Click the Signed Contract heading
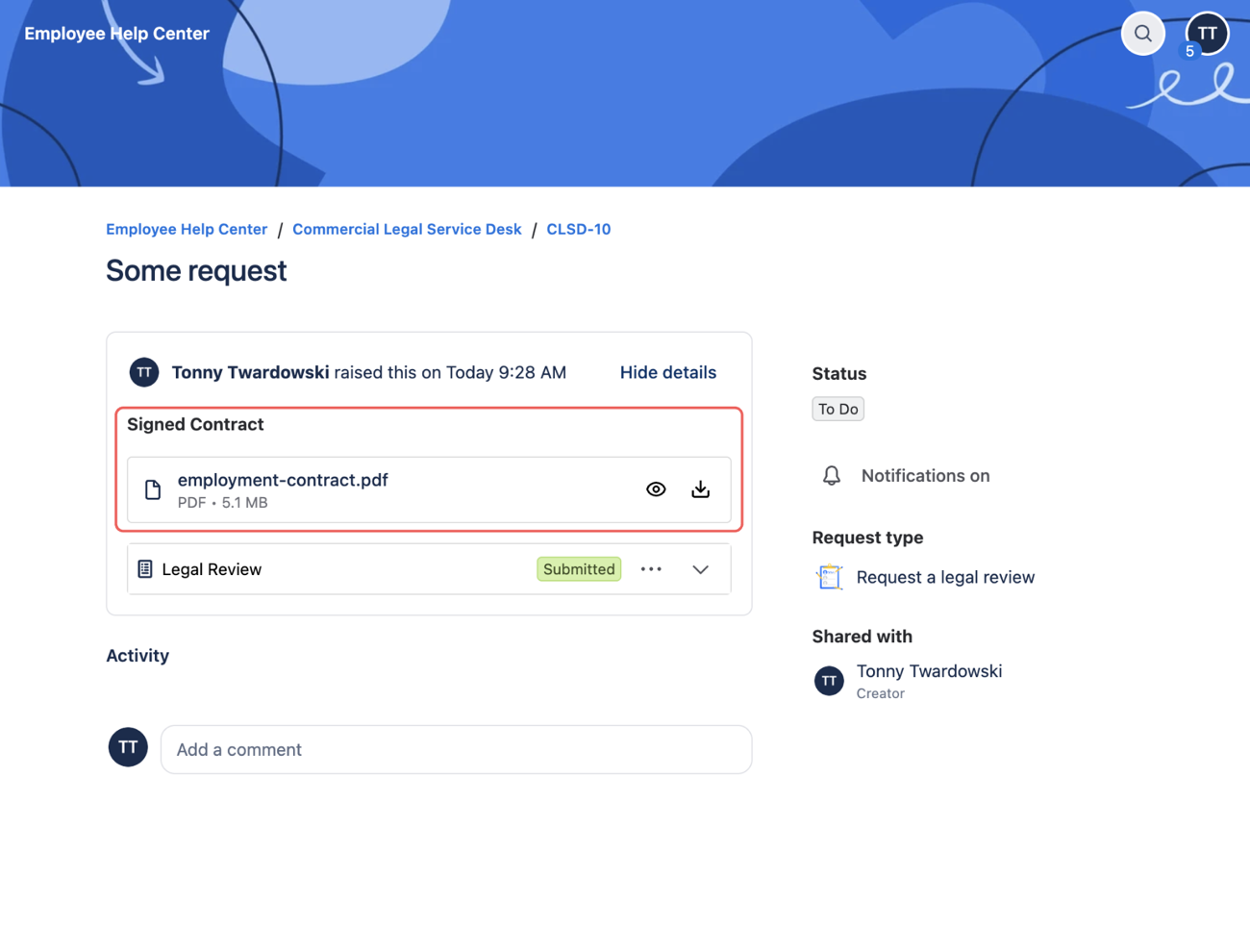The image size is (1250, 952). click(195, 424)
